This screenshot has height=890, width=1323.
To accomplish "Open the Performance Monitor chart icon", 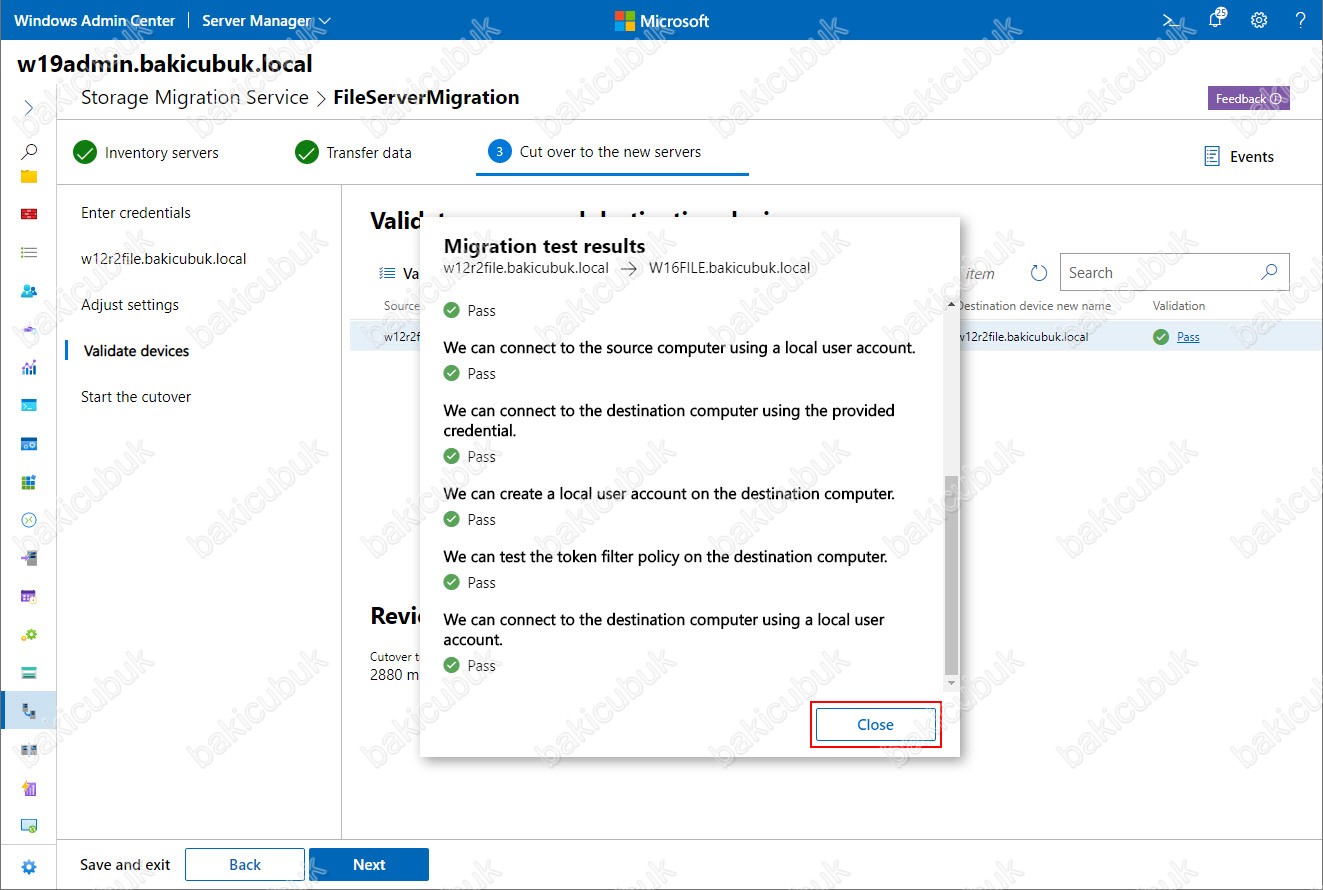I will [x=29, y=367].
